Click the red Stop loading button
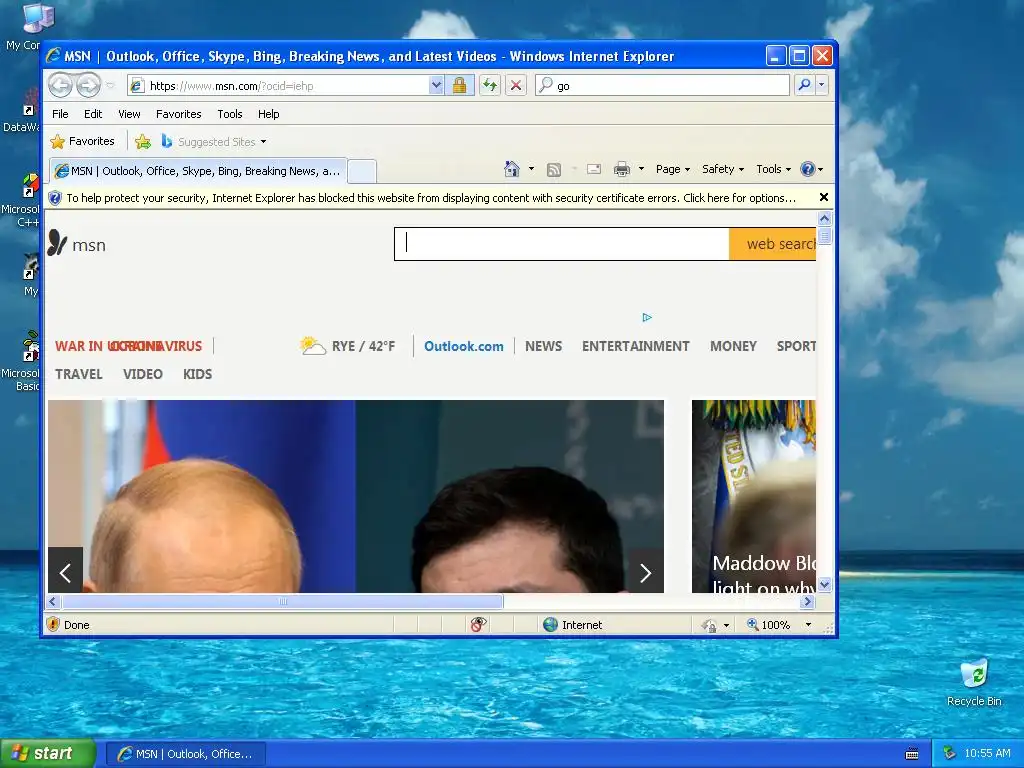The image size is (1024, 768). tap(516, 86)
